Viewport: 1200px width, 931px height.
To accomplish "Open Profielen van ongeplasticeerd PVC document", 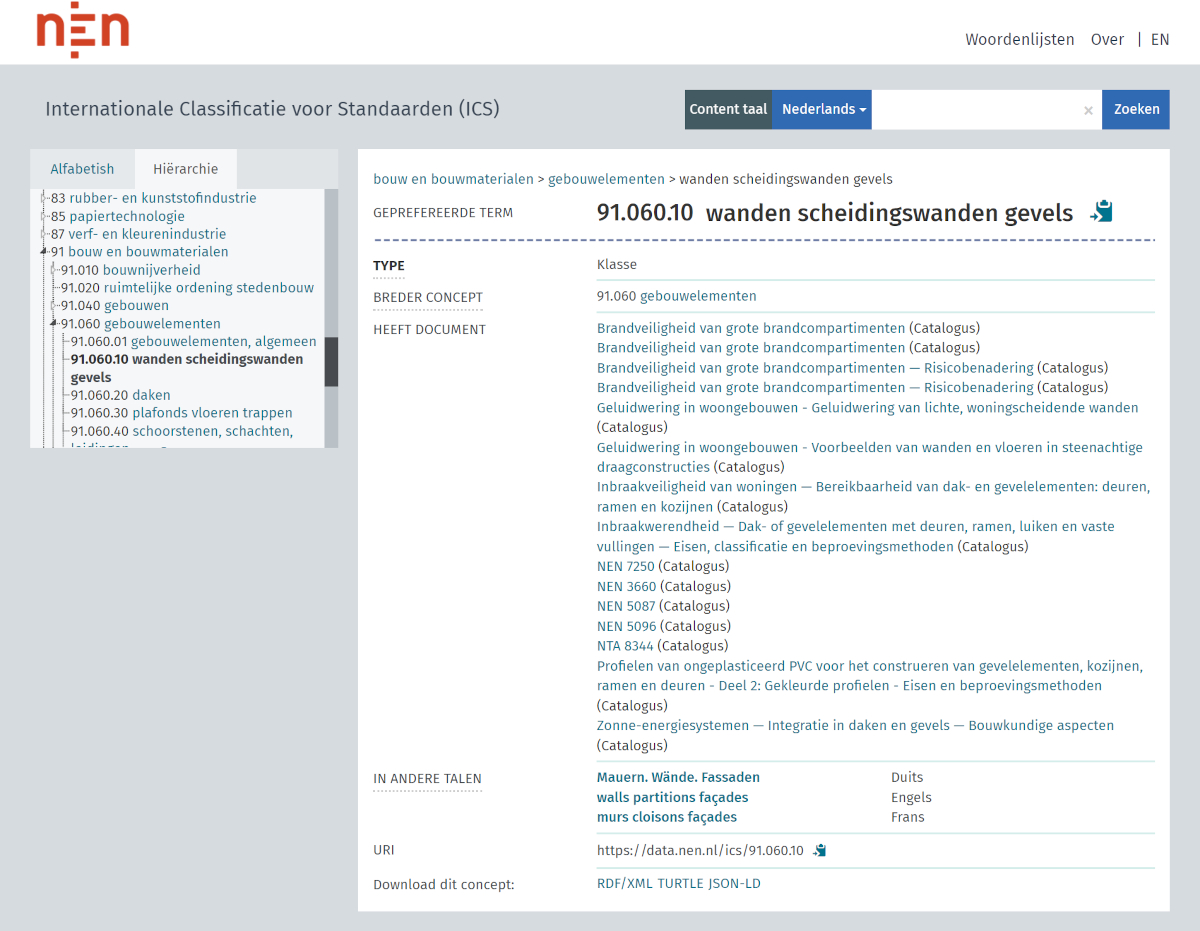I will pos(870,676).
